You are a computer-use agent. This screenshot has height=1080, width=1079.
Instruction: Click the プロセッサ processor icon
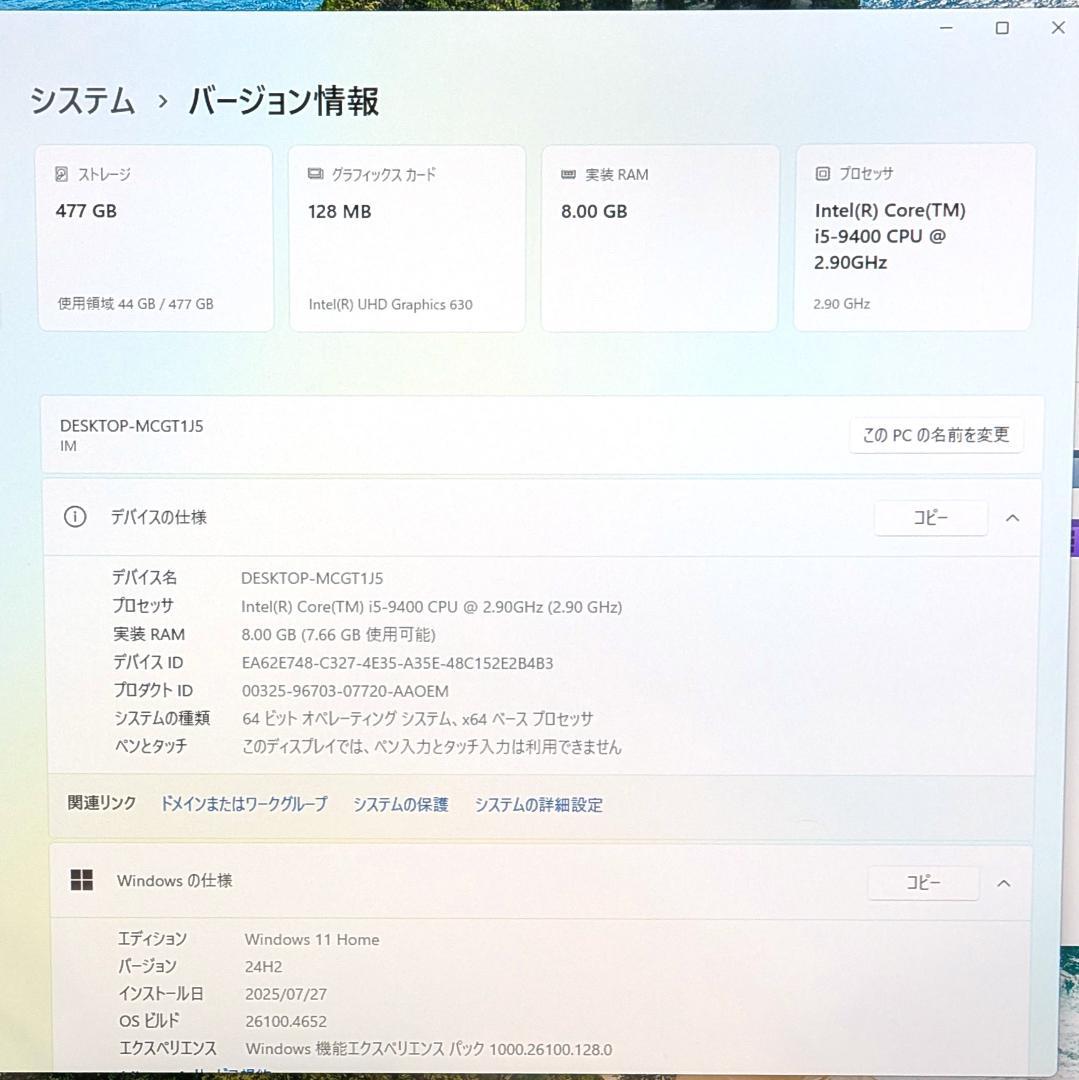[822, 173]
